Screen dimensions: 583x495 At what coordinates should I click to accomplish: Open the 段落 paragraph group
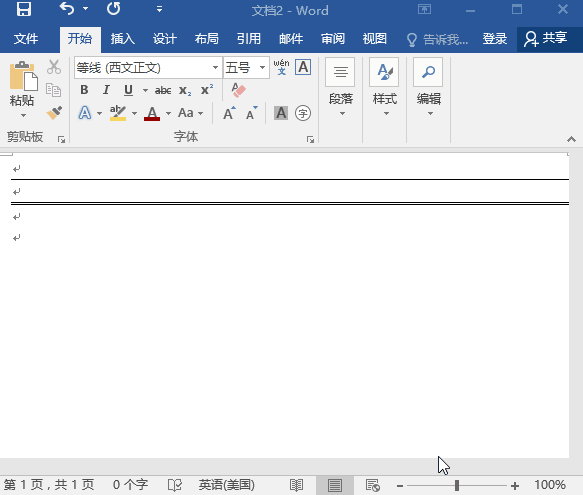pyautogui.click(x=341, y=88)
